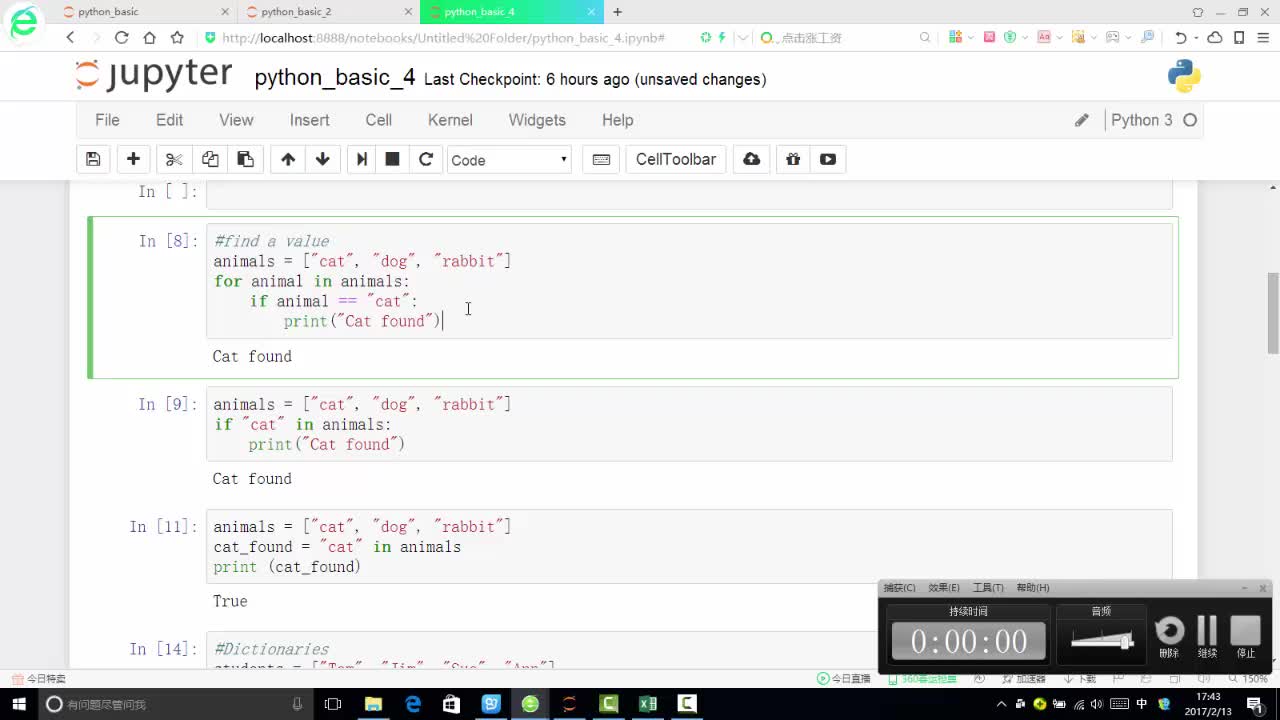1280x720 pixels.
Task: Open the Widgets menu
Action: tap(537, 120)
